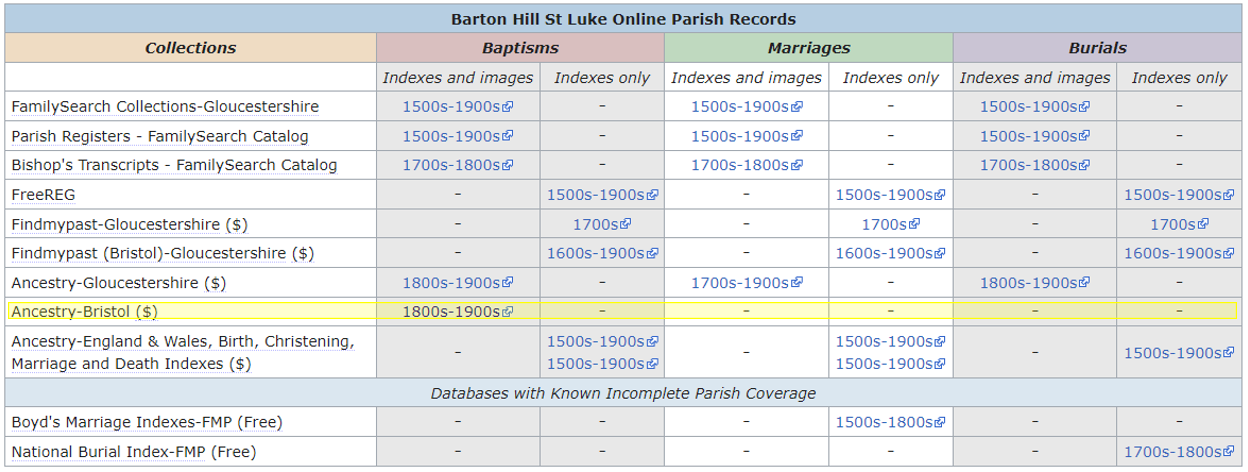Click the 'Marriages' column header
The width and height of the screenshot is (1248, 472).
click(x=809, y=48)
